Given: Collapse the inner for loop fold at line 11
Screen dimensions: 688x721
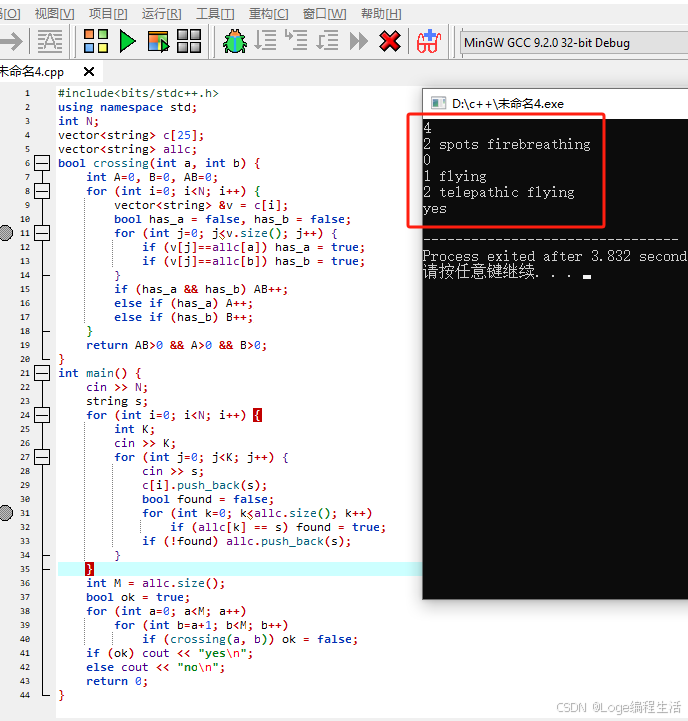Looking at the screenshot, I should 42,233.
